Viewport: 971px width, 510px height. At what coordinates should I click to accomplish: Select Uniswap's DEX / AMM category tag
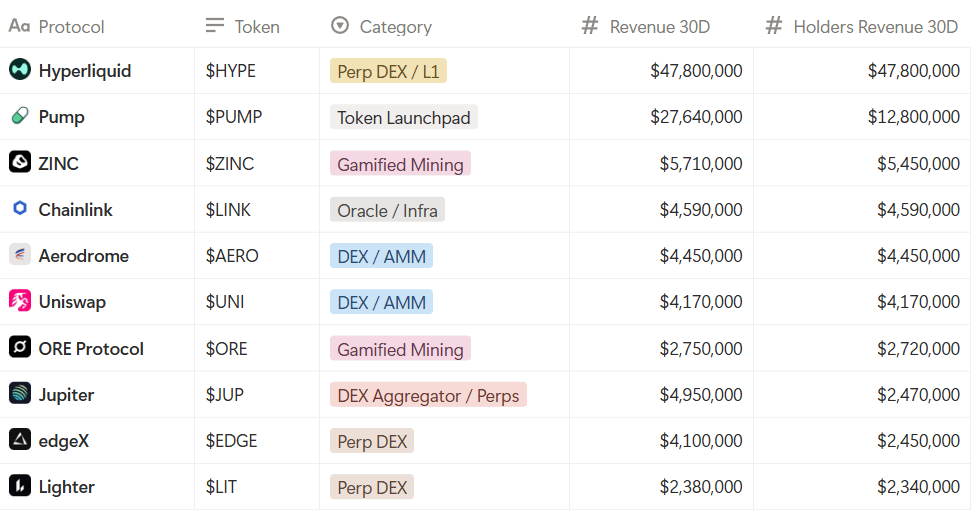pyautogui.click(x=381, y=302)
